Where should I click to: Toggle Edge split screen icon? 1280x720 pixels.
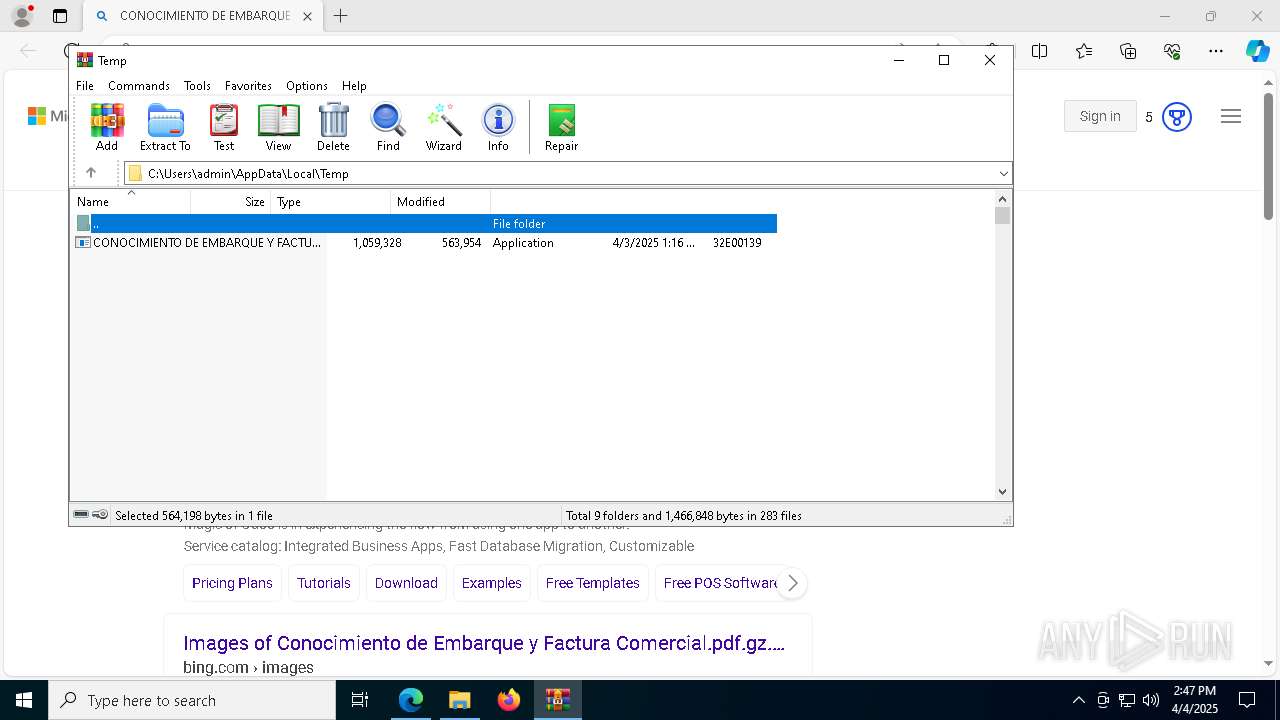pyautogui.click(x=1040, y=51)
